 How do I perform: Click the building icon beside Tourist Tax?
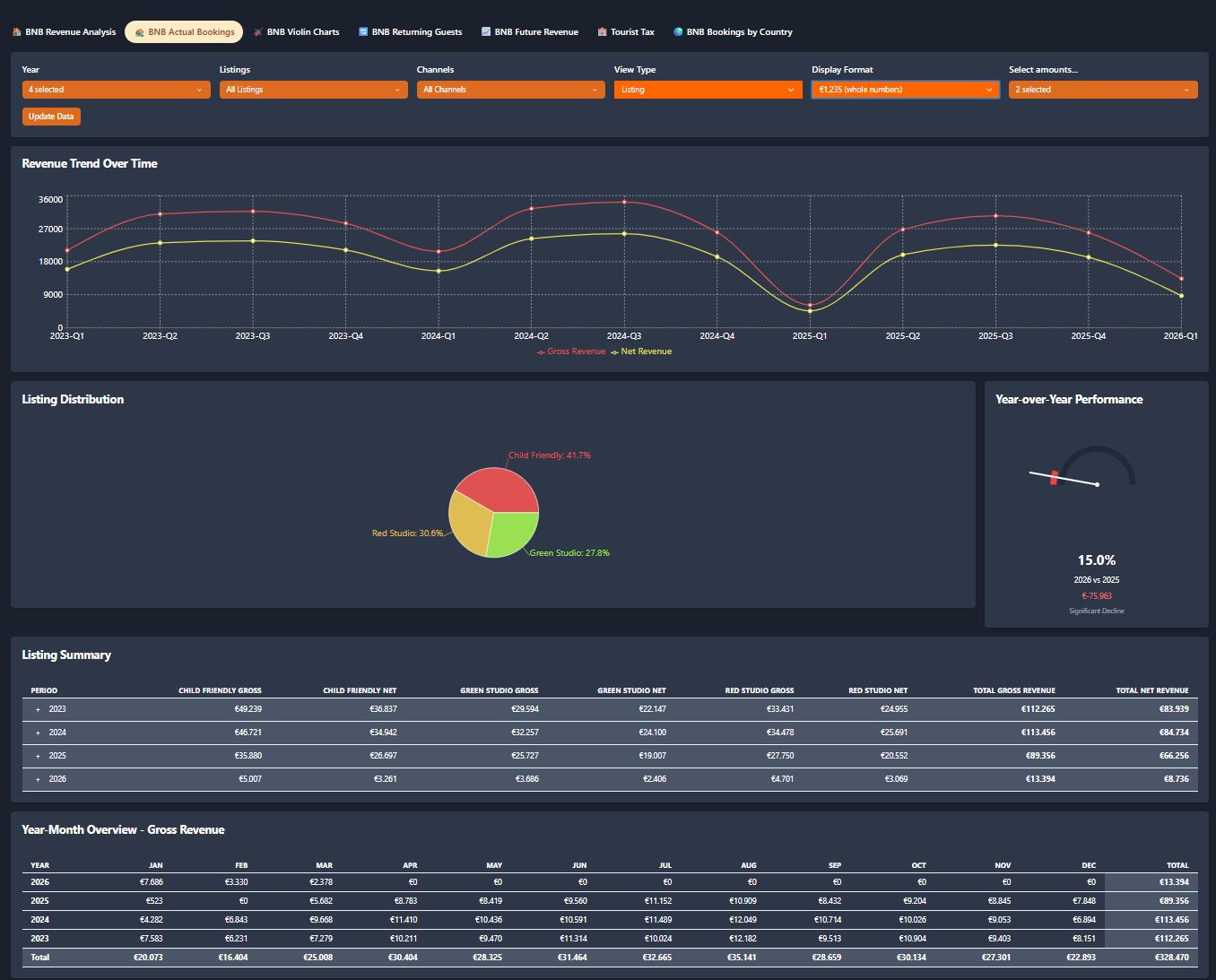tap(603, 32)
